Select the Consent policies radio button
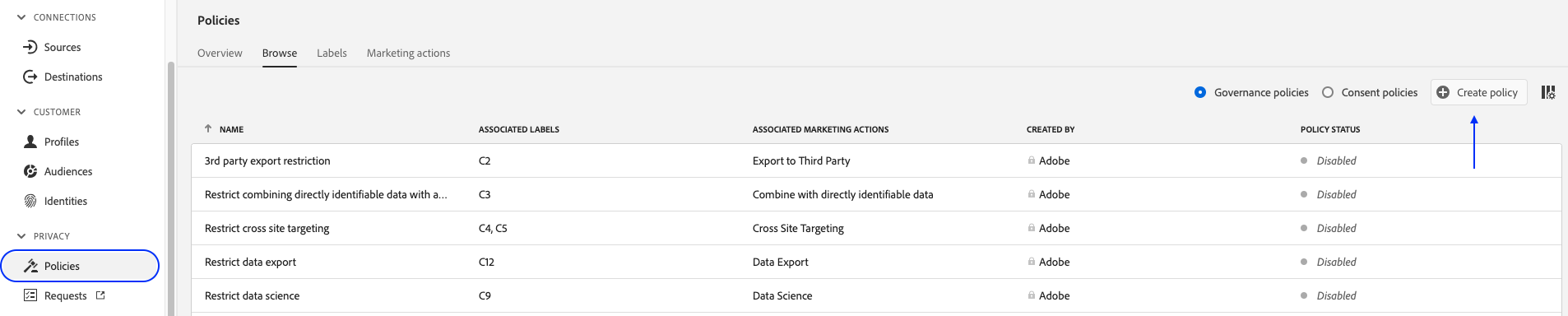This screenshot has height=316, width=1568. click(1328, 92)
